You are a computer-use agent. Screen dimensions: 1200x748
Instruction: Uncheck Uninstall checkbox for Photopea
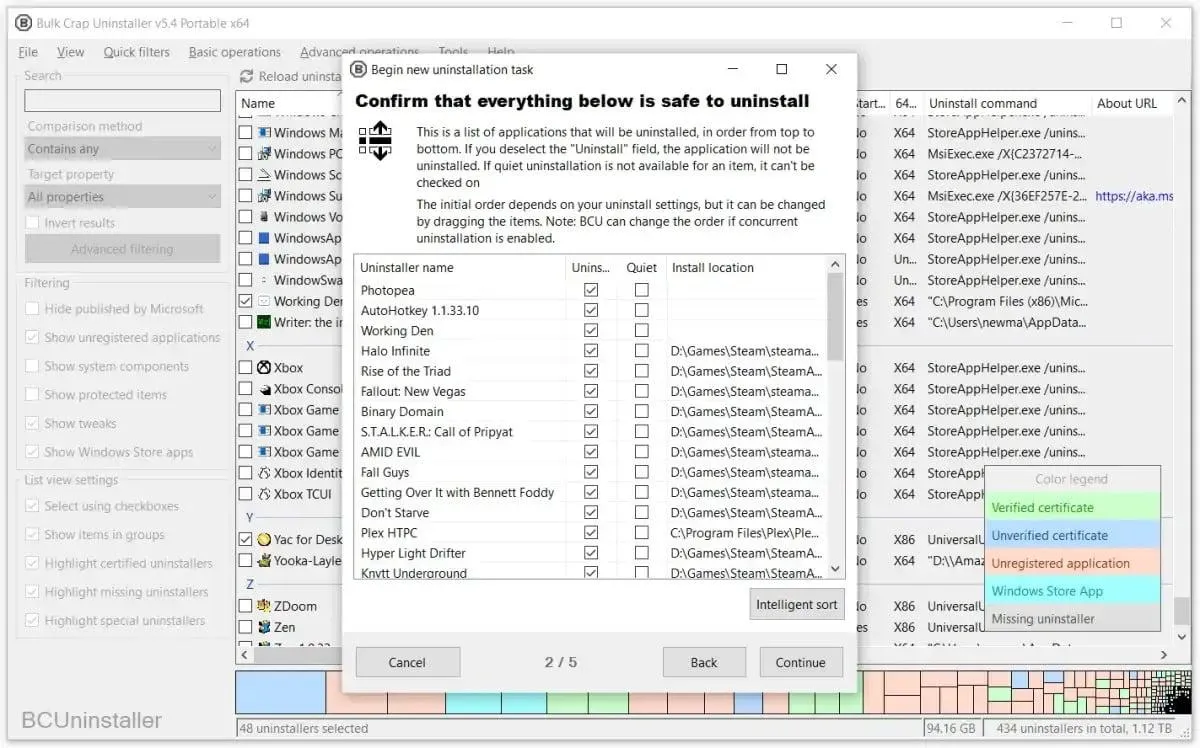(x=591, y=290)
